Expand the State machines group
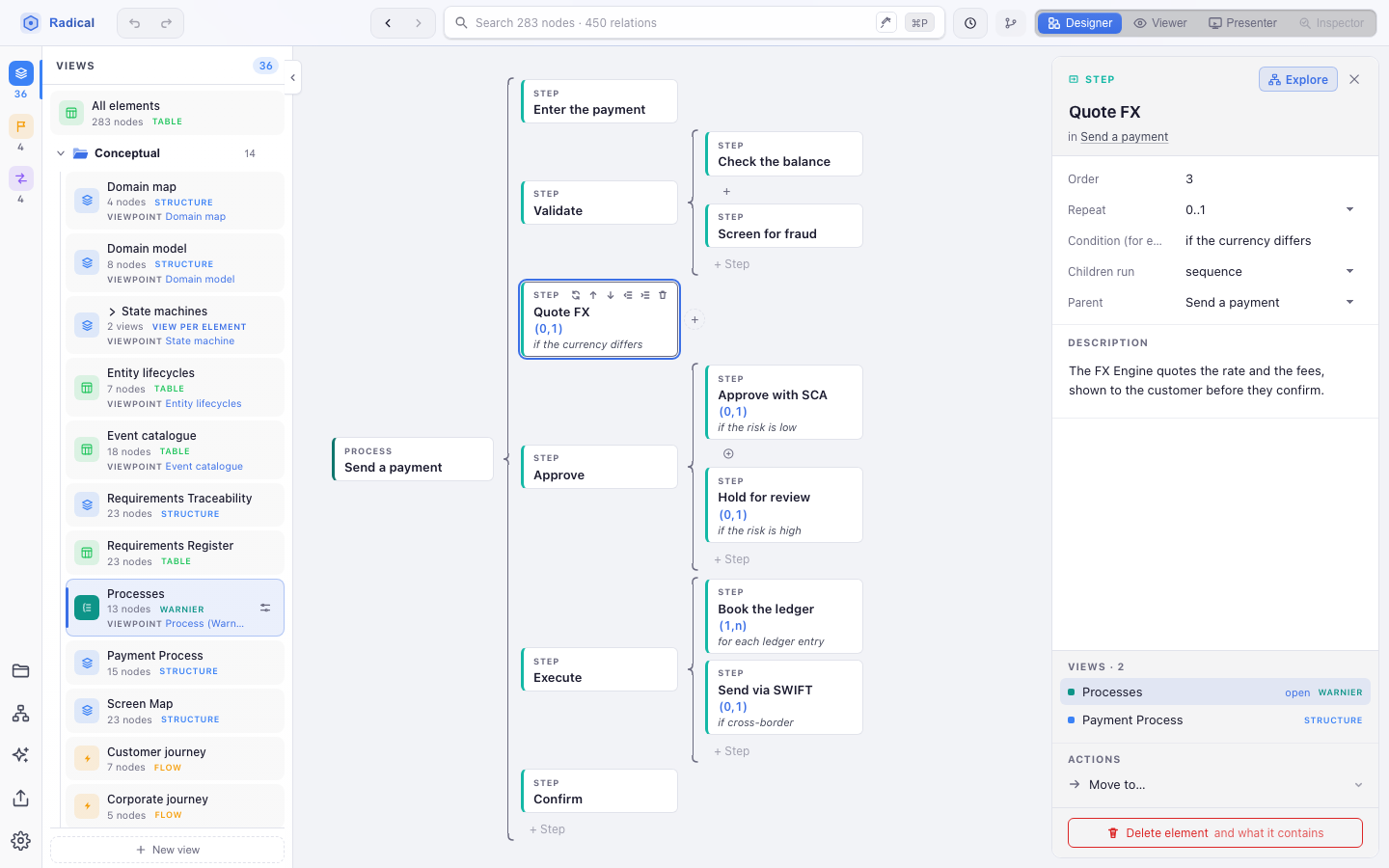Screen dimensions: 1389x868 [112, 312]
